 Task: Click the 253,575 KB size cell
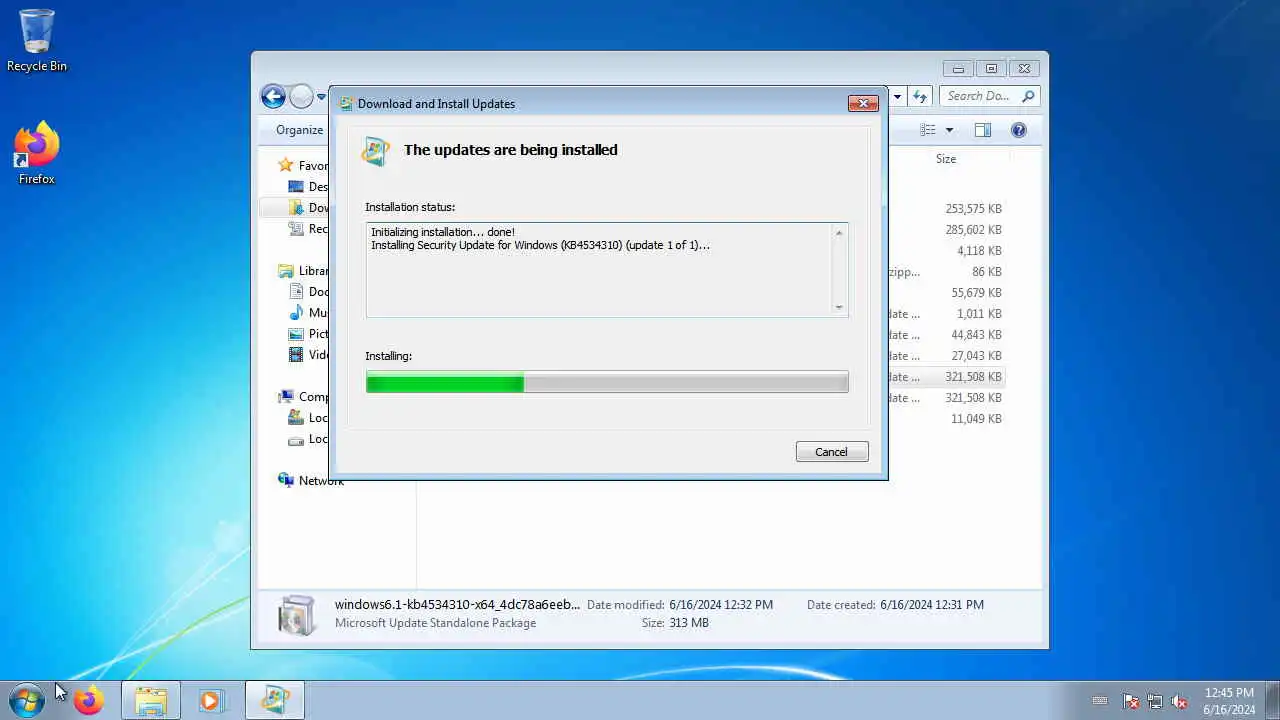(x=973, y=209)
